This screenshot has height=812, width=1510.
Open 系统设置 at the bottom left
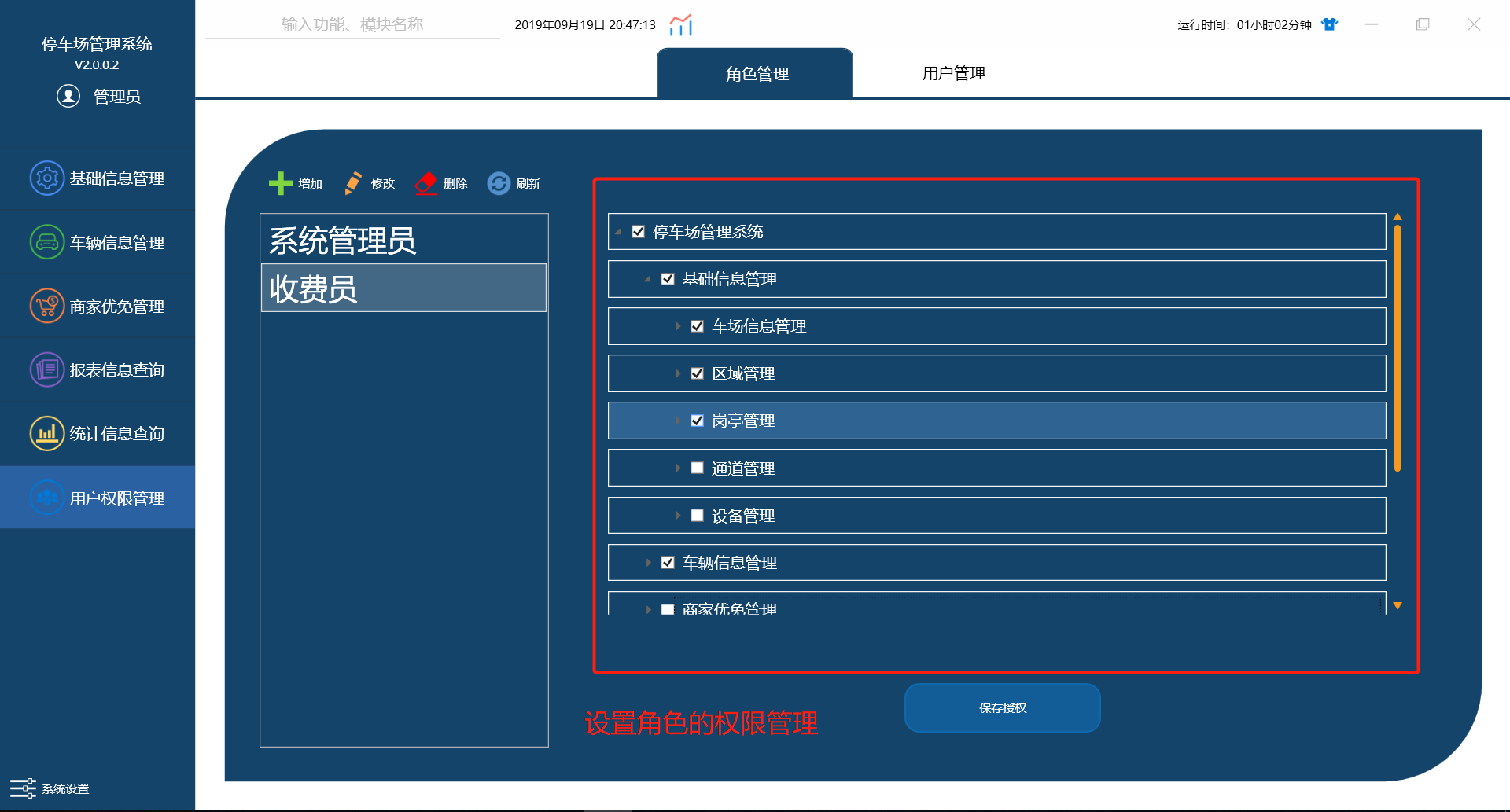tap(50, 788)
